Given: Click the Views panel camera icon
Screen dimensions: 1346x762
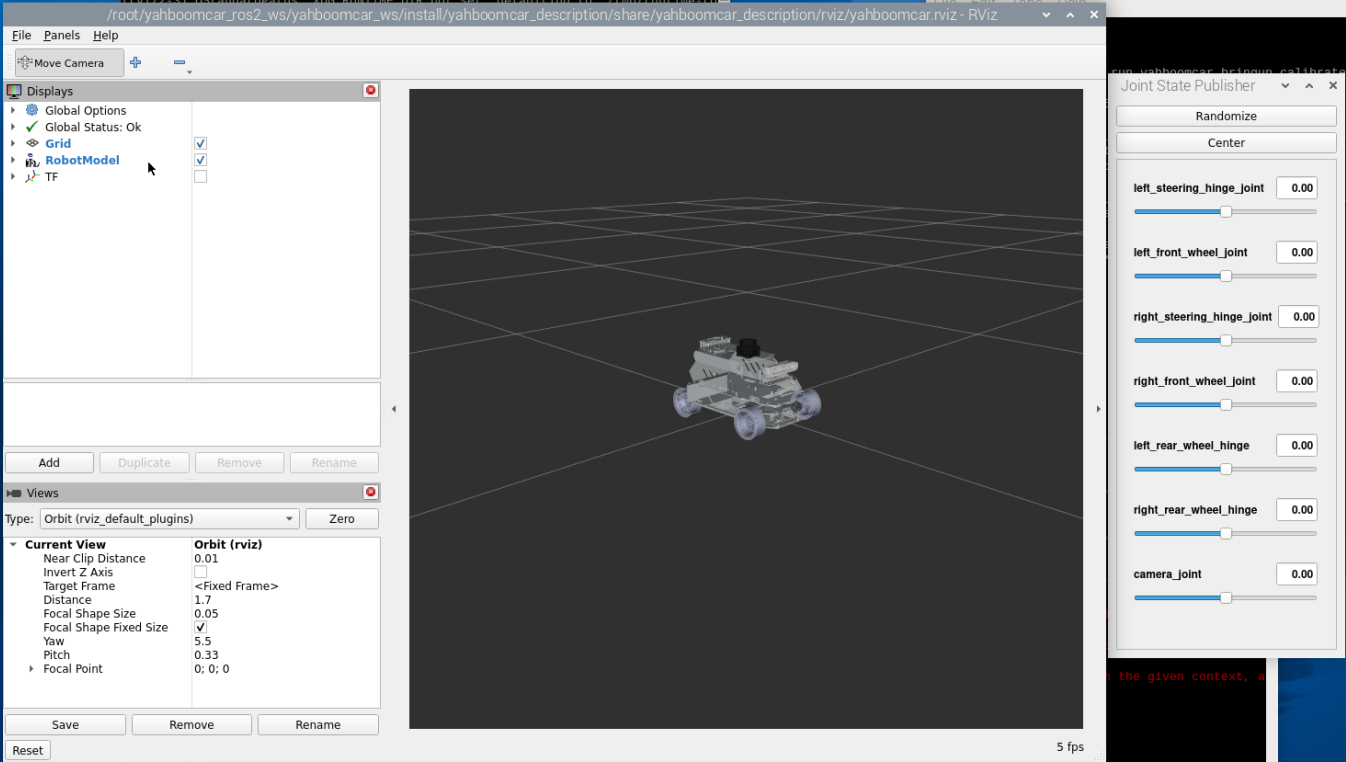Looking at the screenshot, I should 14,493.
